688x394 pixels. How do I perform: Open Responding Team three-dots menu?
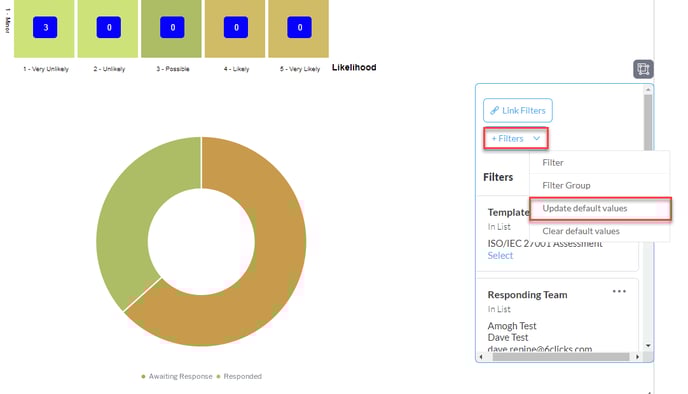(x=619, y=291)
